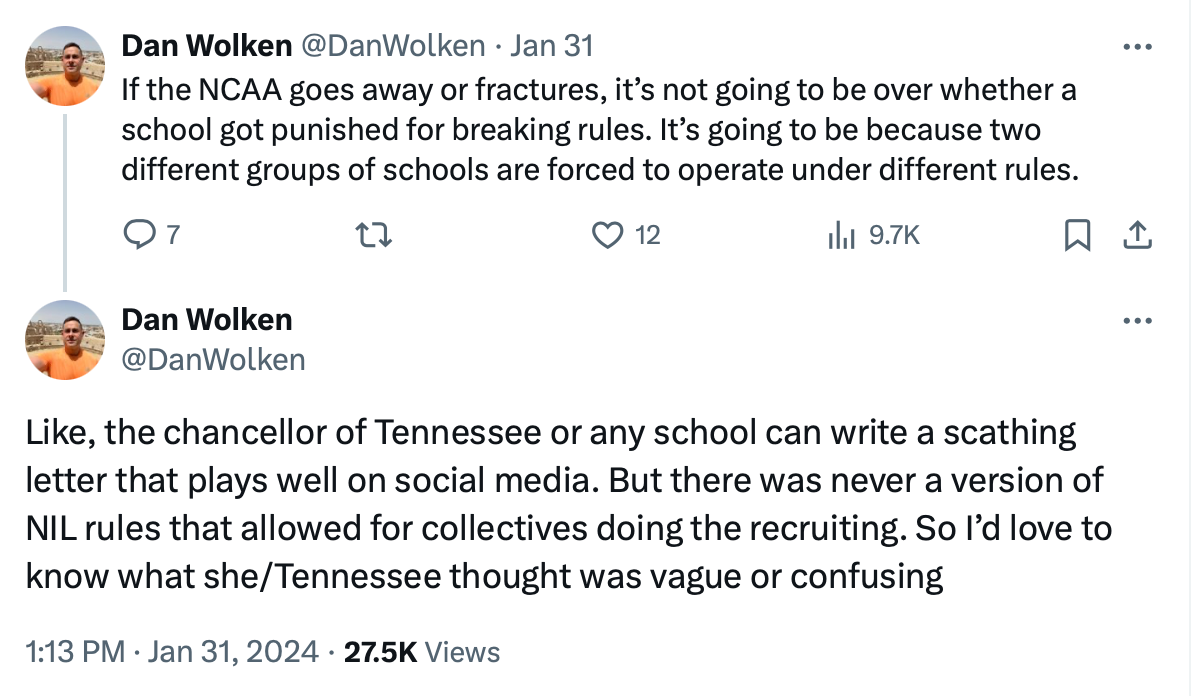The image size is (1196, 696).
Task: Click Dan Wolken's avatar on the first tweet
Action: click(x=64, y=66)
